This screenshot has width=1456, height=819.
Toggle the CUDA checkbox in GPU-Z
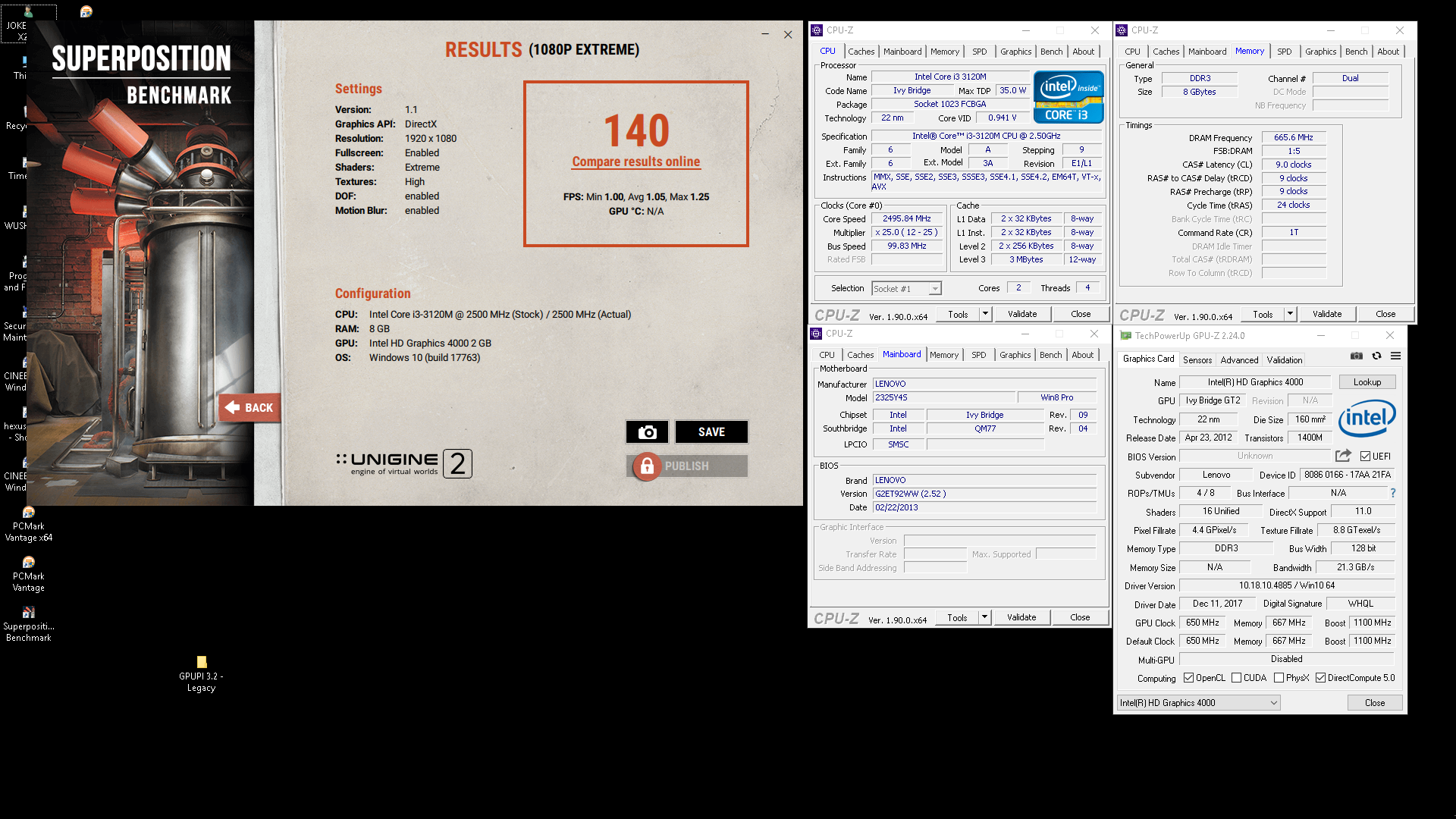click(1236, 678)
